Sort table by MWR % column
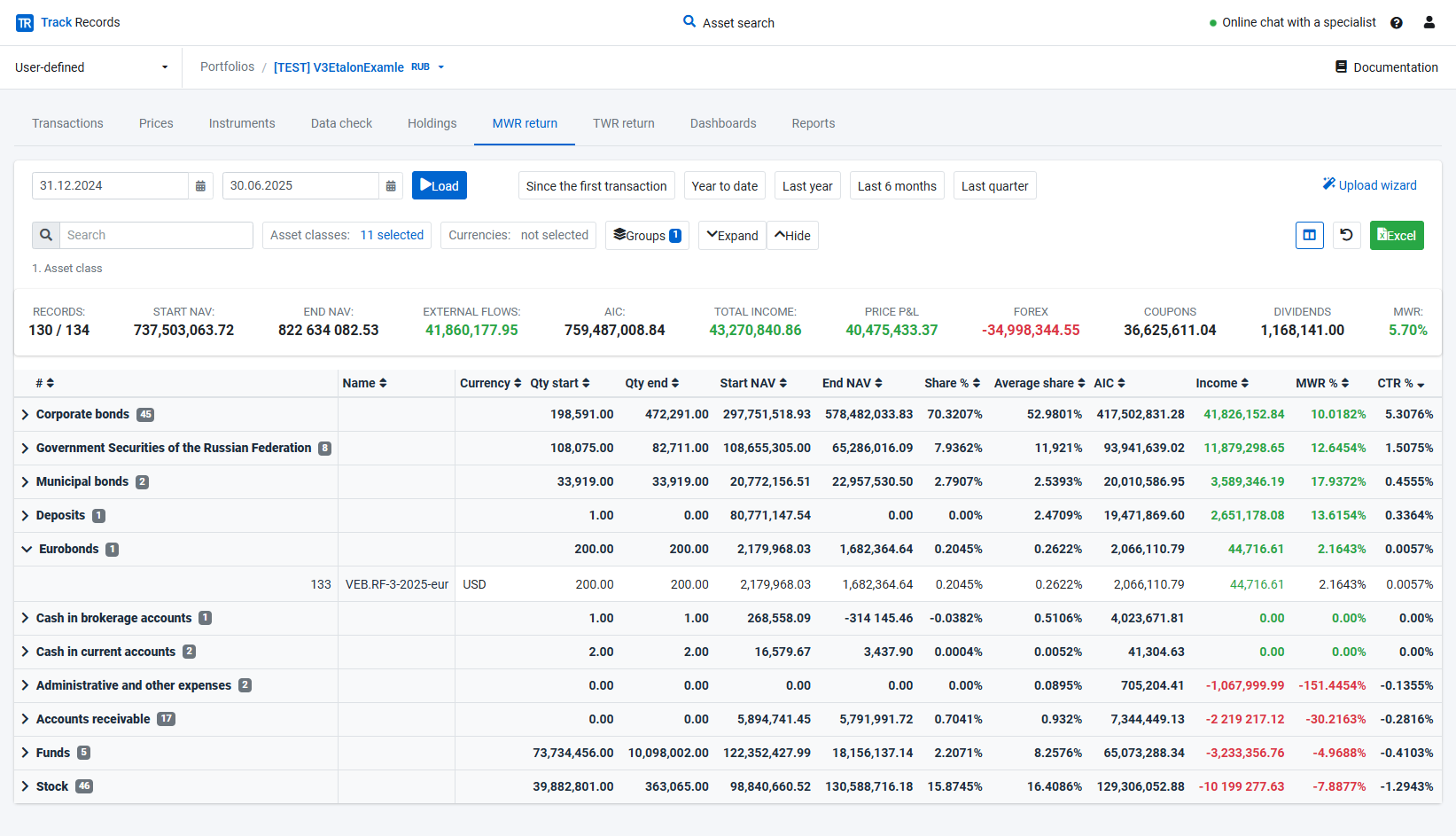This screenshot has height=836, width=1456. pos(1322,383)
